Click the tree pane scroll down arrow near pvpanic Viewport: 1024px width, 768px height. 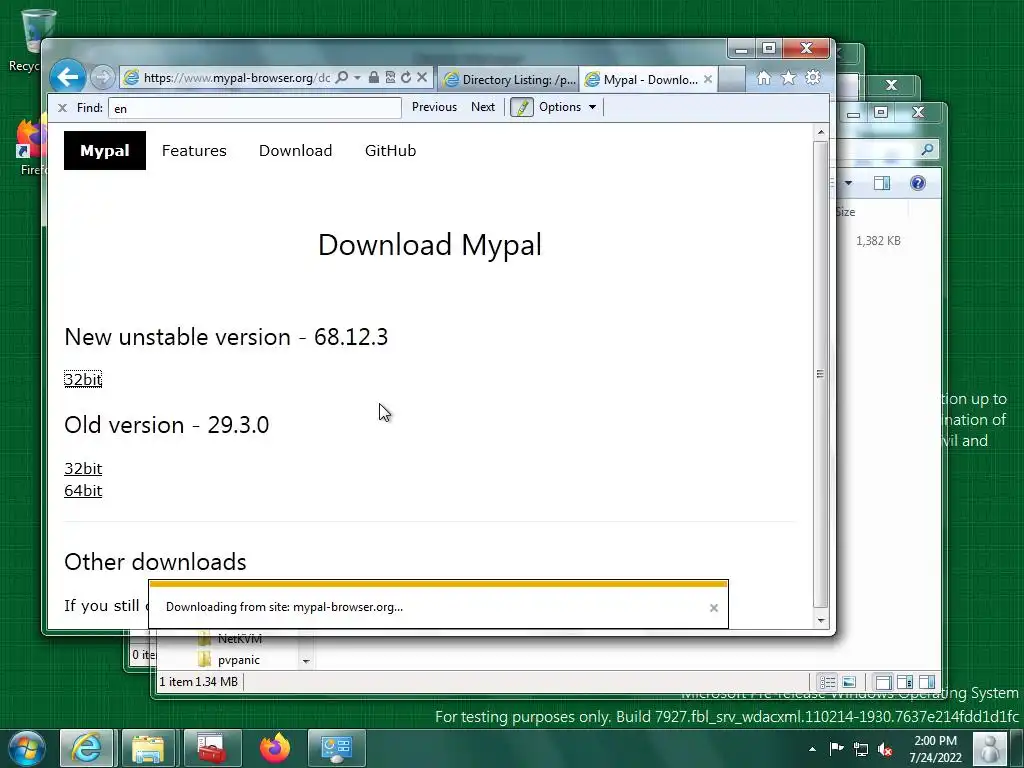(306, 661)
